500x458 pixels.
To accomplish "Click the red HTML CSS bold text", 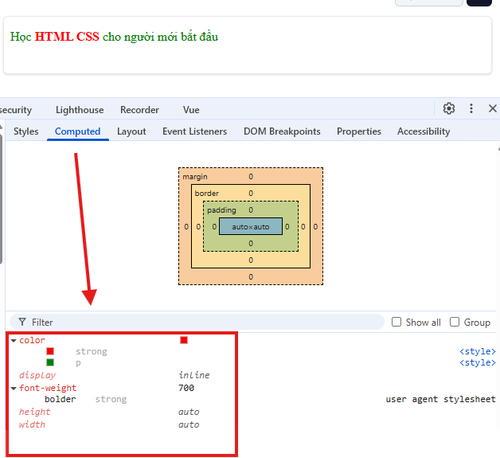I will [x=67, y=36].
